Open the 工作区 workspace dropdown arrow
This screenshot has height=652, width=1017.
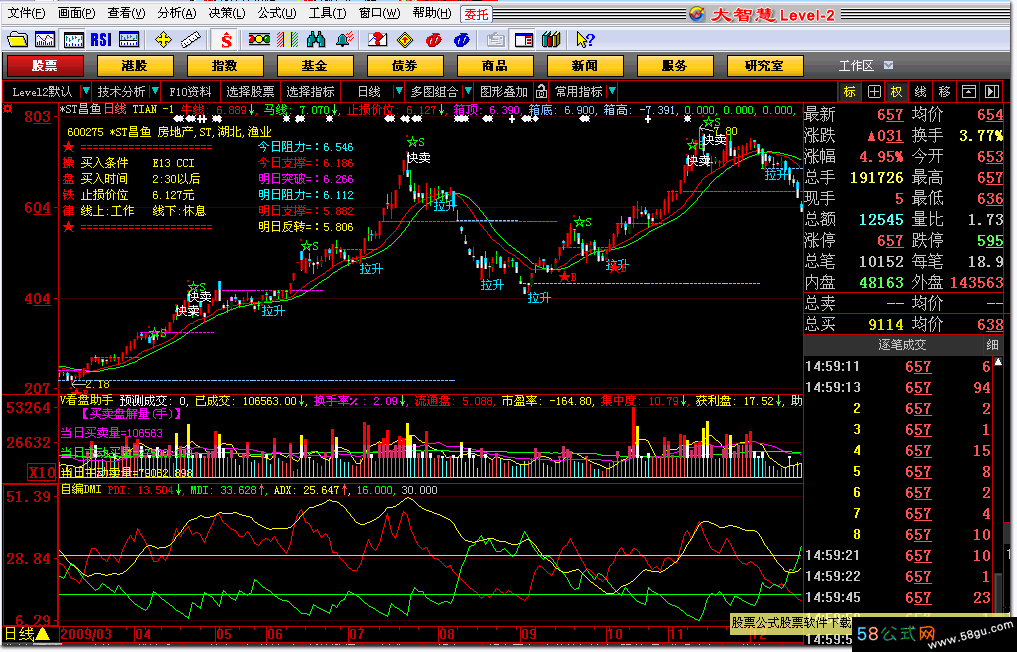tap(889, 66)
